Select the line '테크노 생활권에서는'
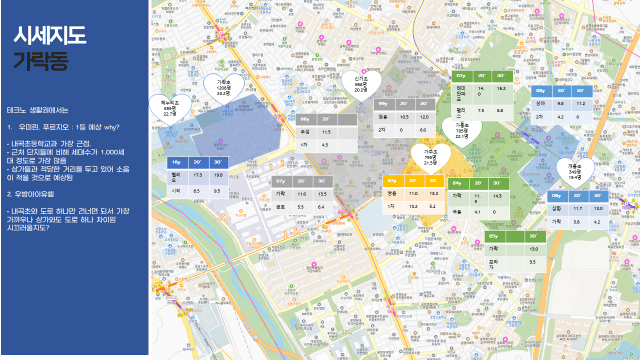This screenshot has height=360, width=640. [x=37, y=110]
